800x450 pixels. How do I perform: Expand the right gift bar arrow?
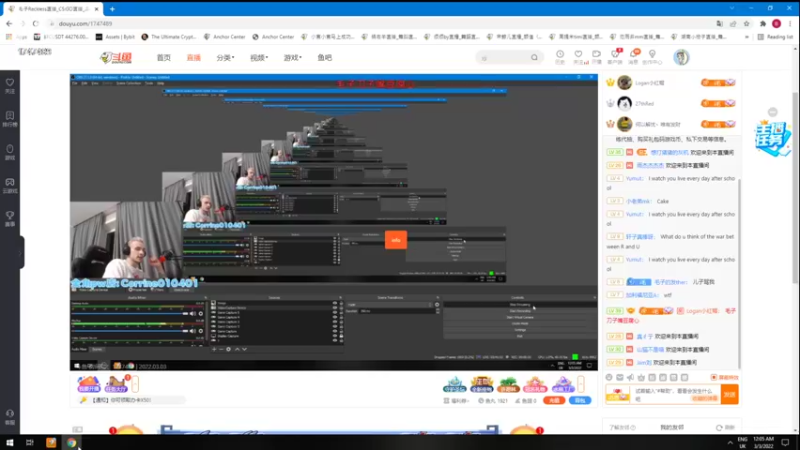[581, 384]
